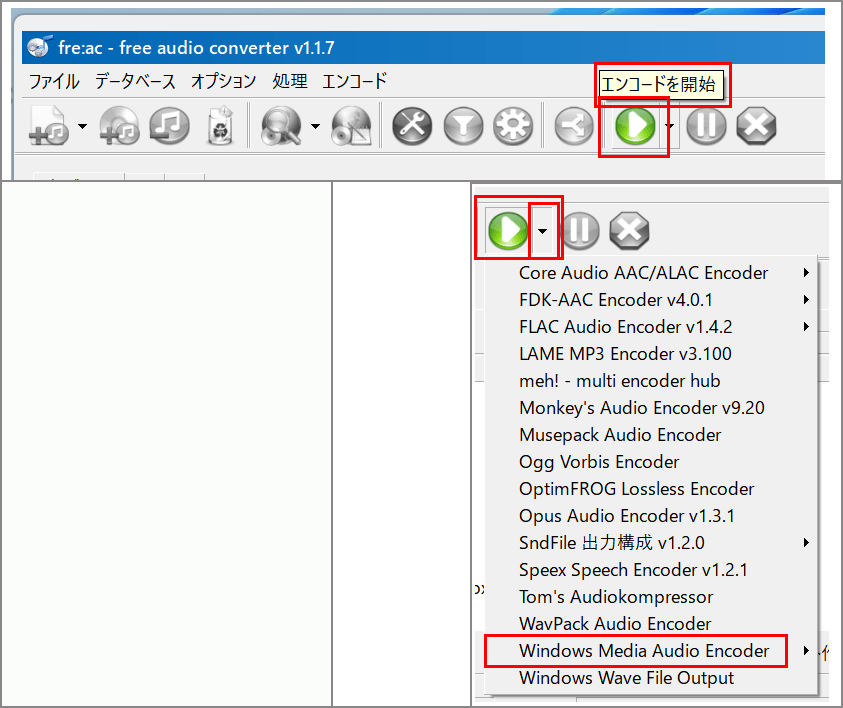Viewport: 843px width, 708px height.
Task: Open encoder configuration with the gear icon
Action: (513, 126)
